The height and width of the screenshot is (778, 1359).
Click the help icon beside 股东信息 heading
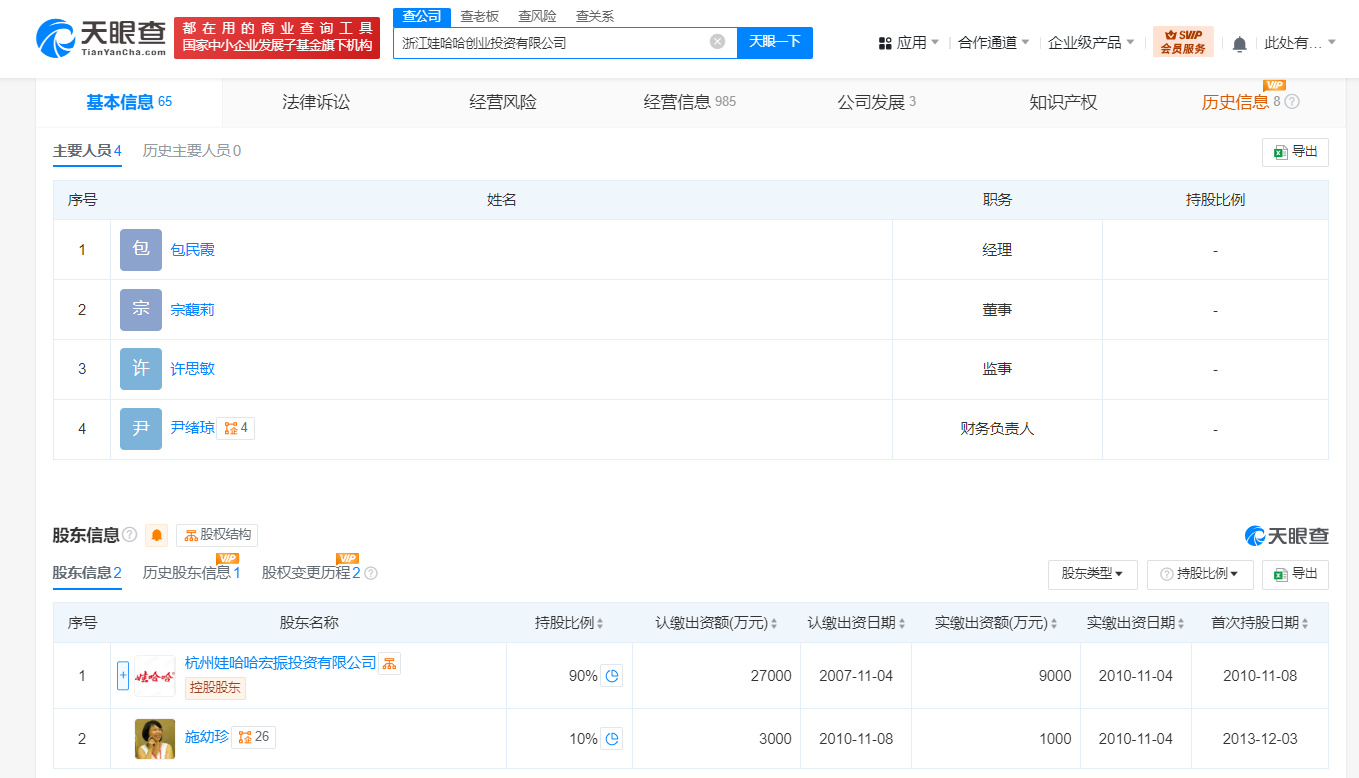(130, 535)
